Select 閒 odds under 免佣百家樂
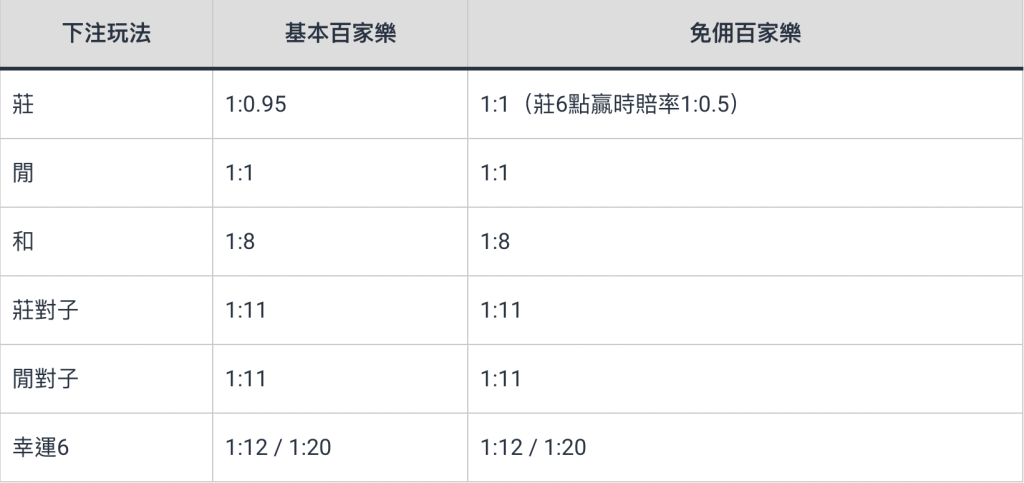Viewport: 1024px width, 483px height. pos(495,173)
